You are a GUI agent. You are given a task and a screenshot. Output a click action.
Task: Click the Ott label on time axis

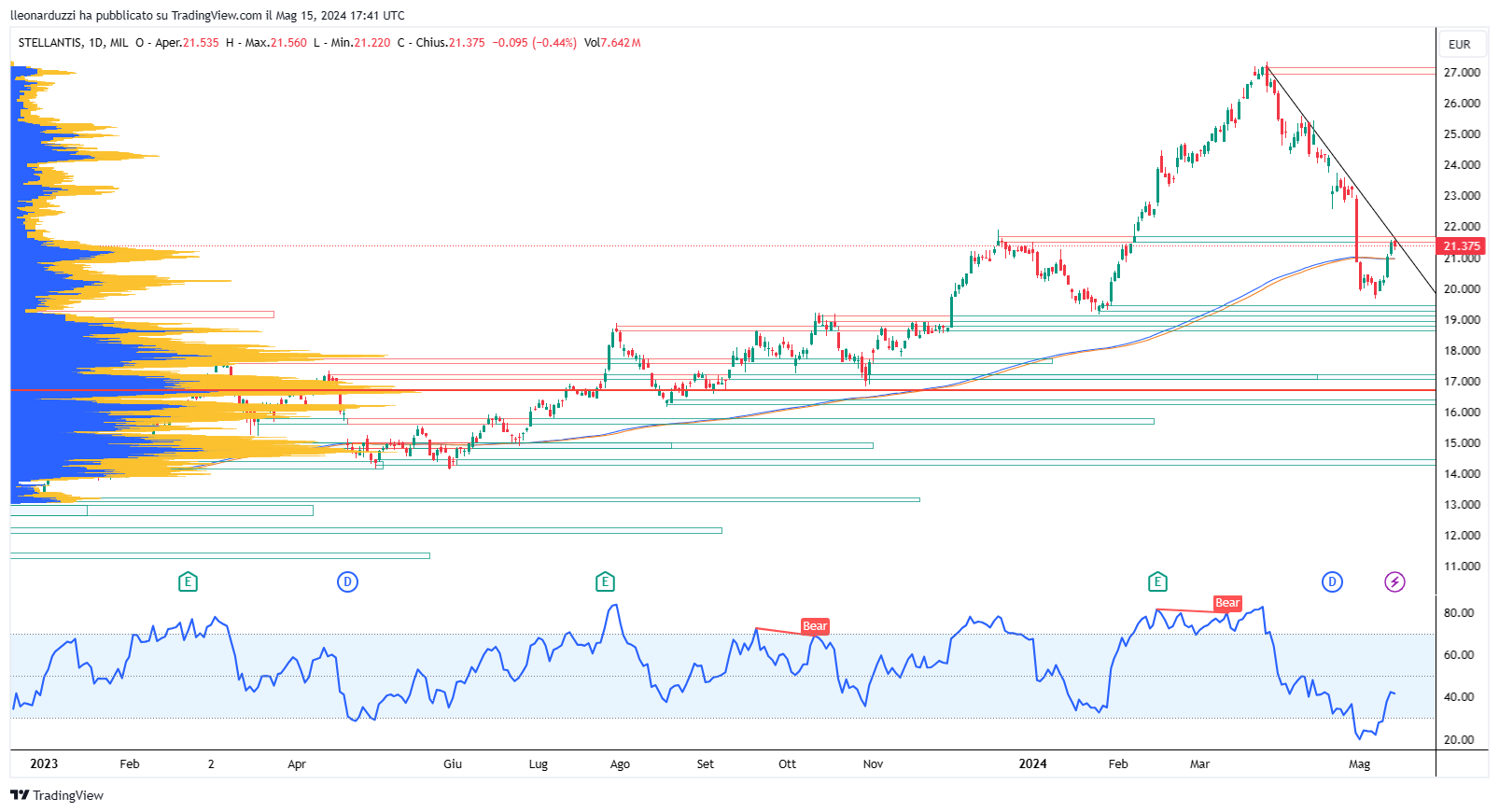788,764
